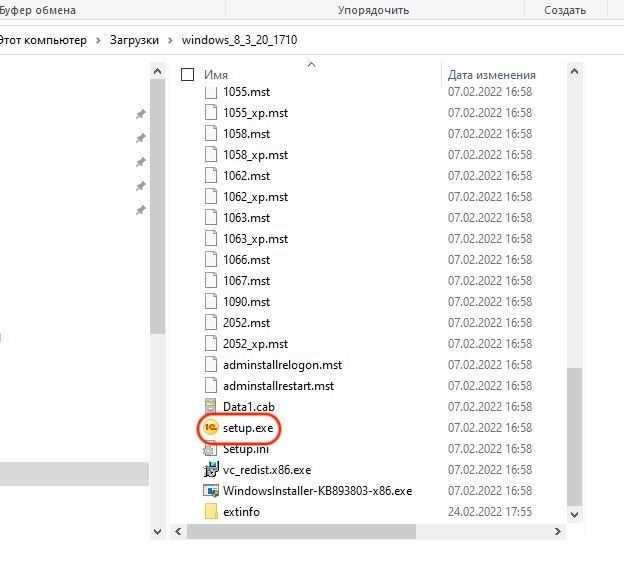Image resolution: width=624 pixels, height=561 pixels.
Task: Click the file icon of 1063_xp.mst
Action: (211, 239)
